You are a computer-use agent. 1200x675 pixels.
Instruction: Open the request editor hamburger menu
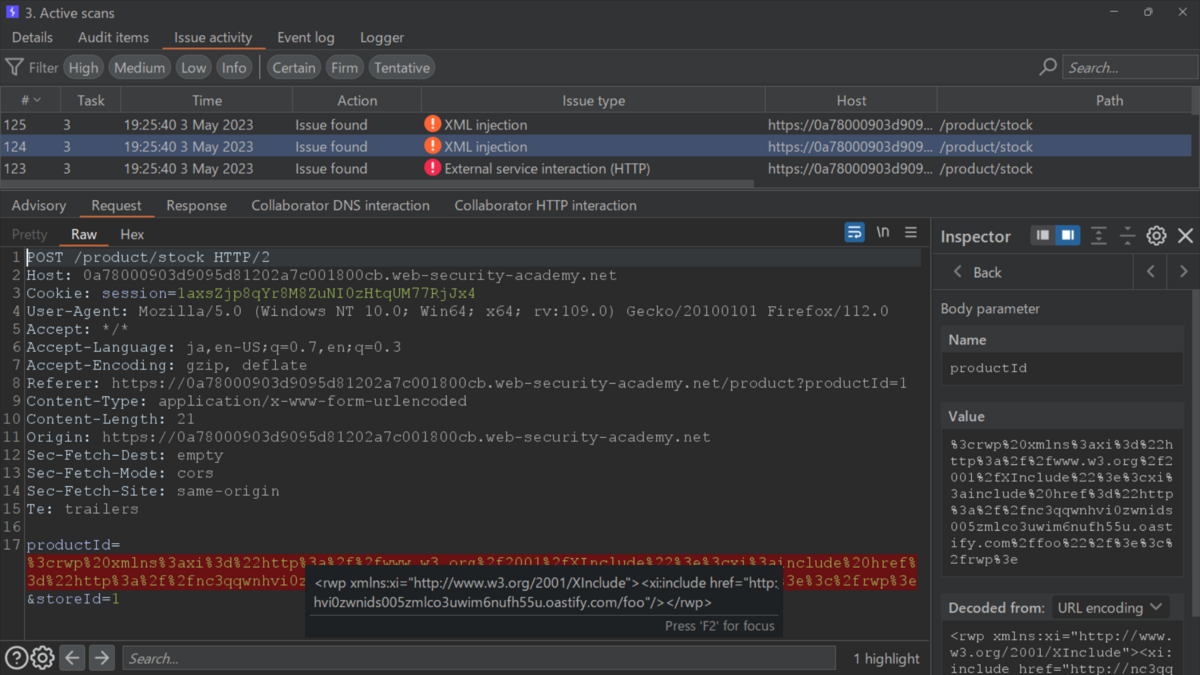(911, 232)
